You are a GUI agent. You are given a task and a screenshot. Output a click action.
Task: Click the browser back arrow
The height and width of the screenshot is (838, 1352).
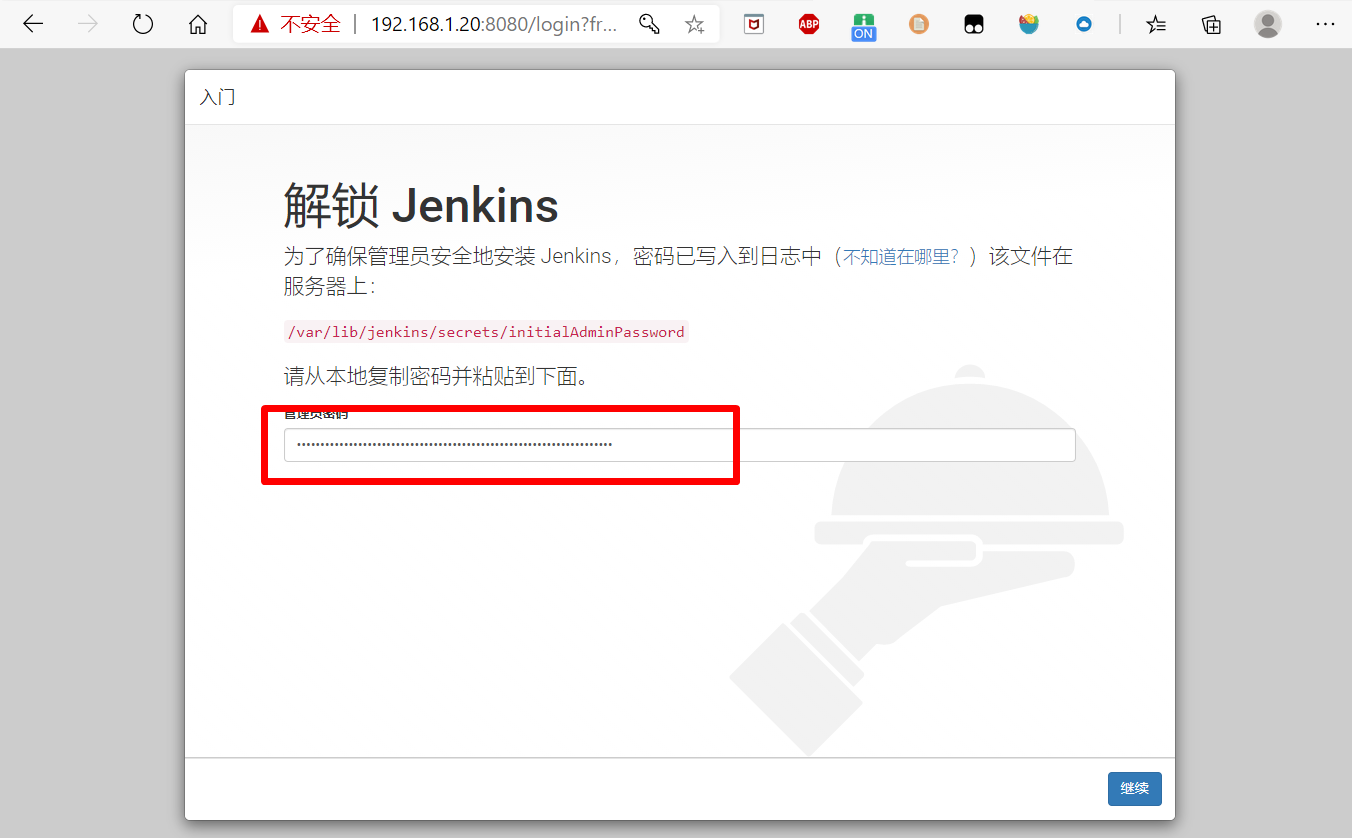pos(33,24)
